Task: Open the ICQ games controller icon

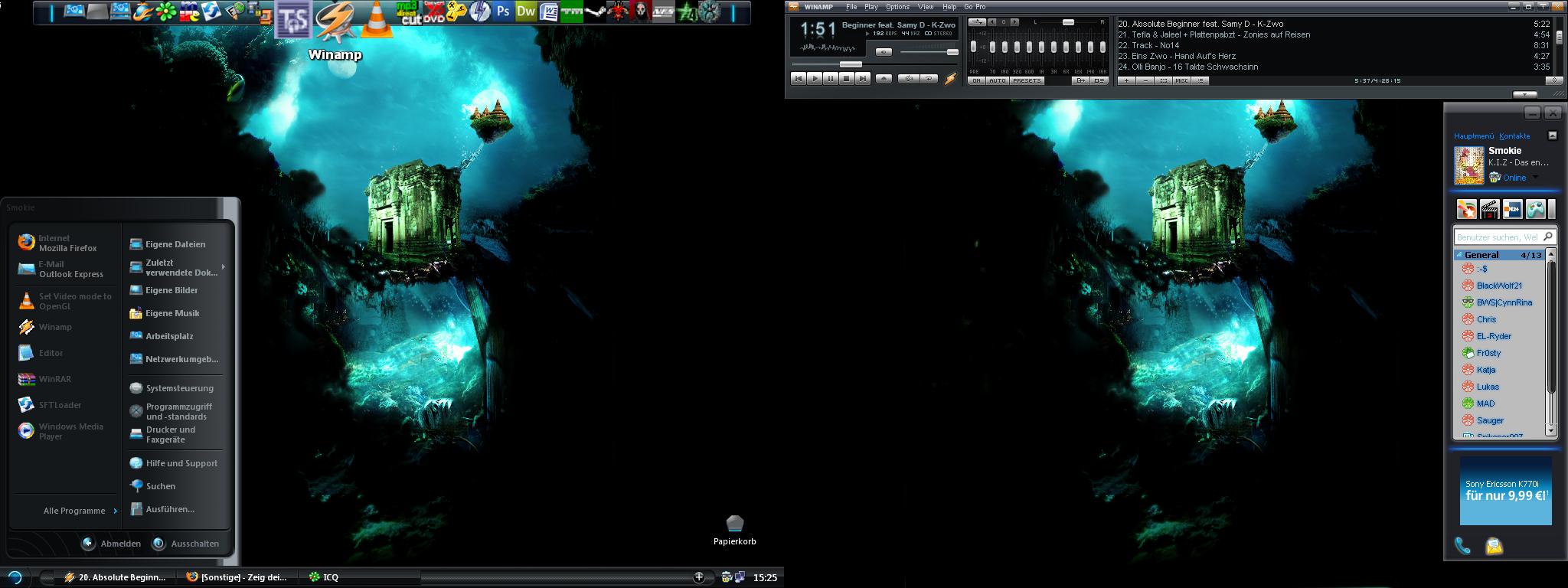Action: click(x=1535, y=209)
